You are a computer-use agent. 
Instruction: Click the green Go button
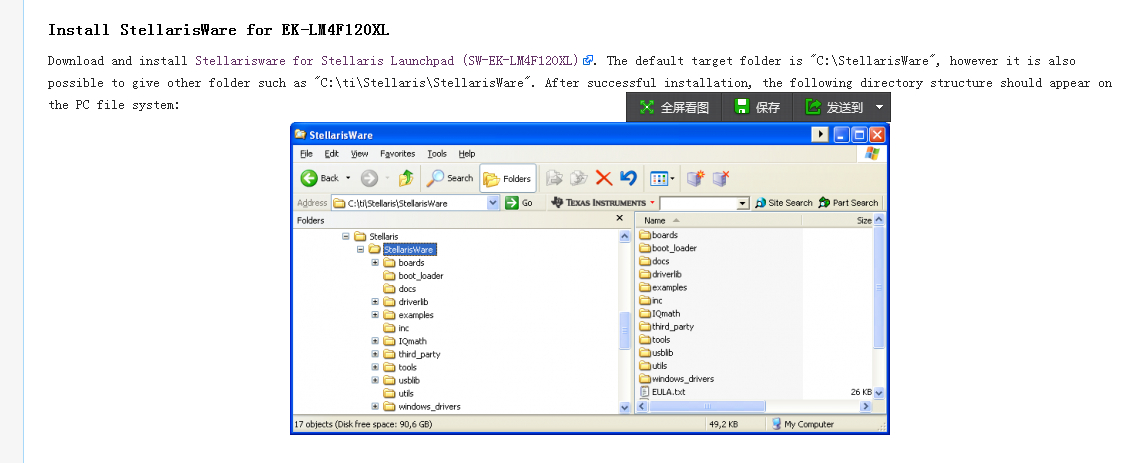pos(520,203)
